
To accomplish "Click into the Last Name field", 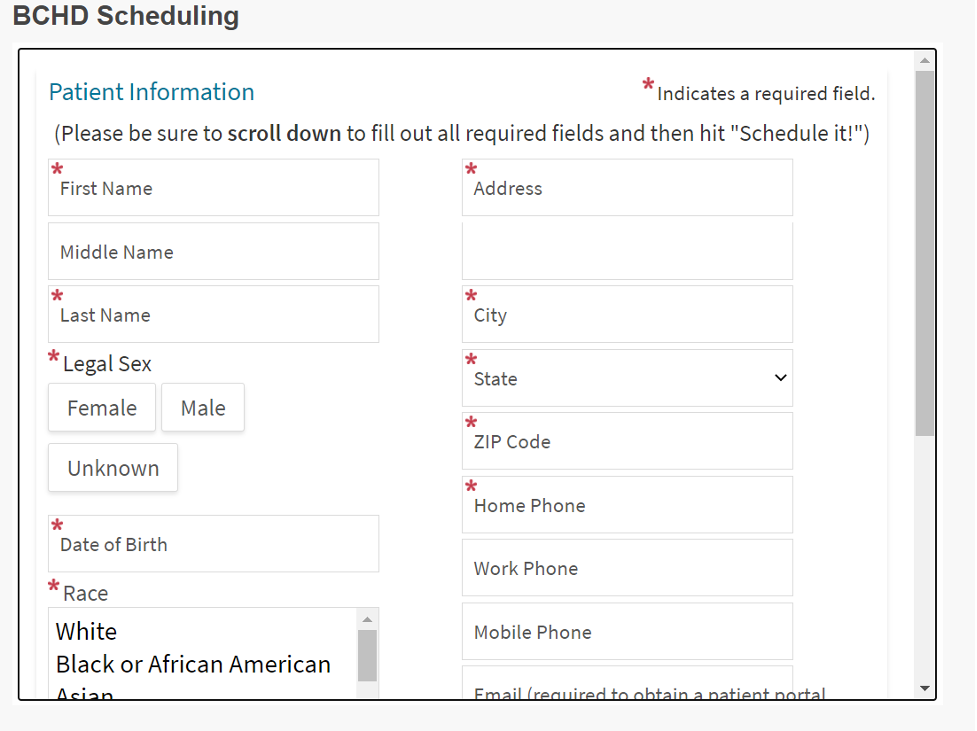I will [213, 315].
